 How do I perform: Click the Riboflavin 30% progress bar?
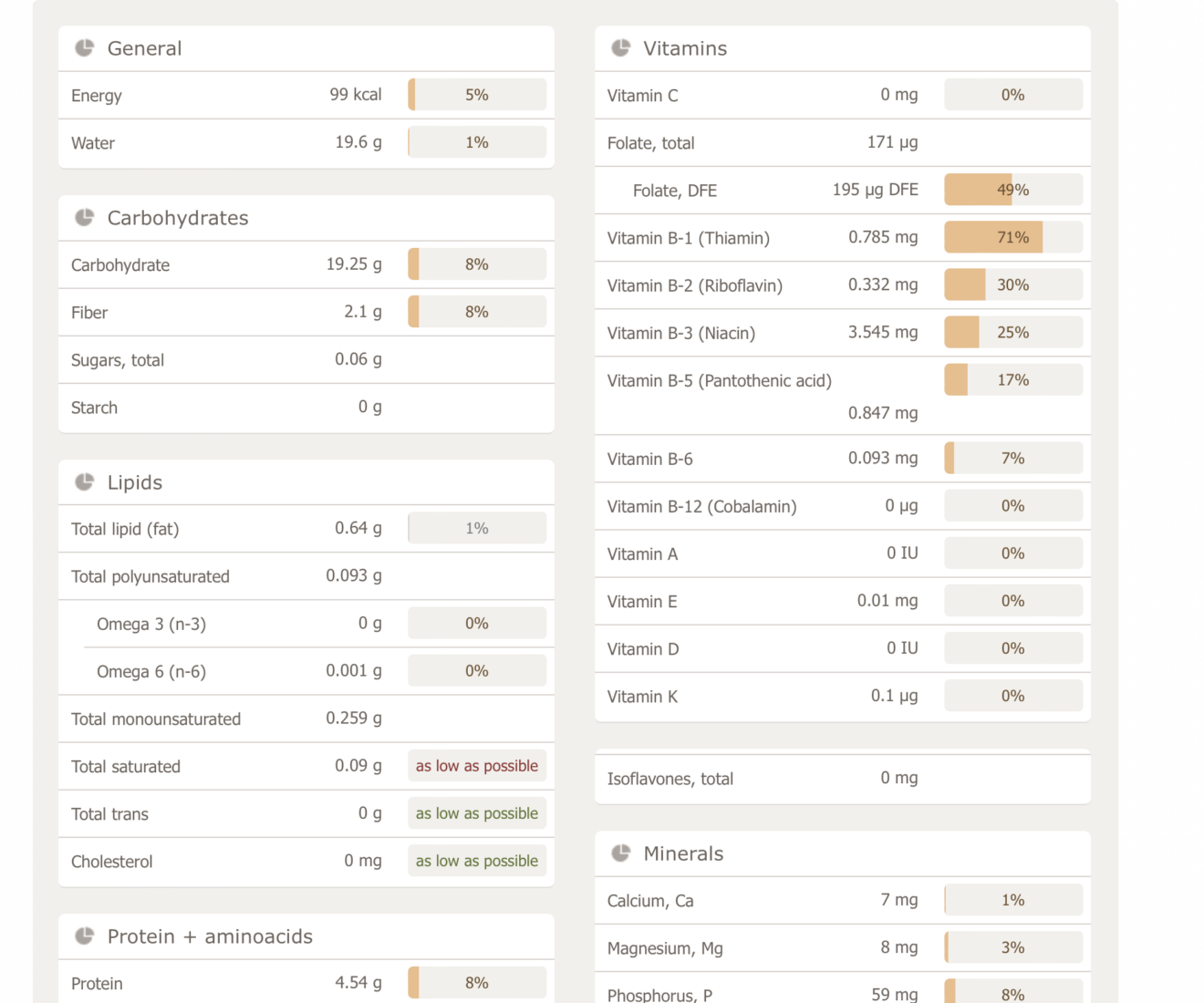pos(1012,284)
